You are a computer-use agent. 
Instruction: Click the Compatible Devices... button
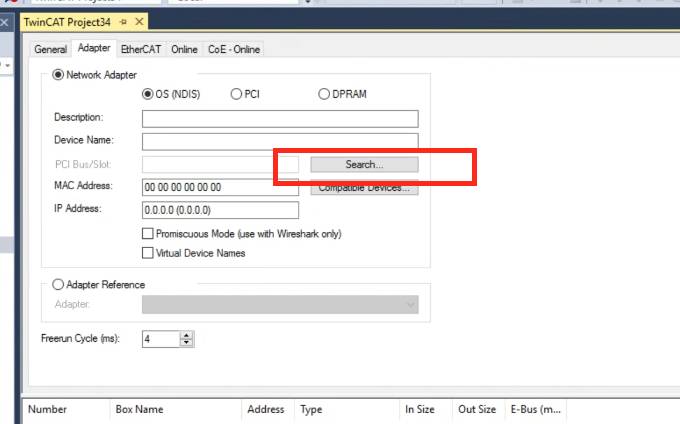click(364, 188)
